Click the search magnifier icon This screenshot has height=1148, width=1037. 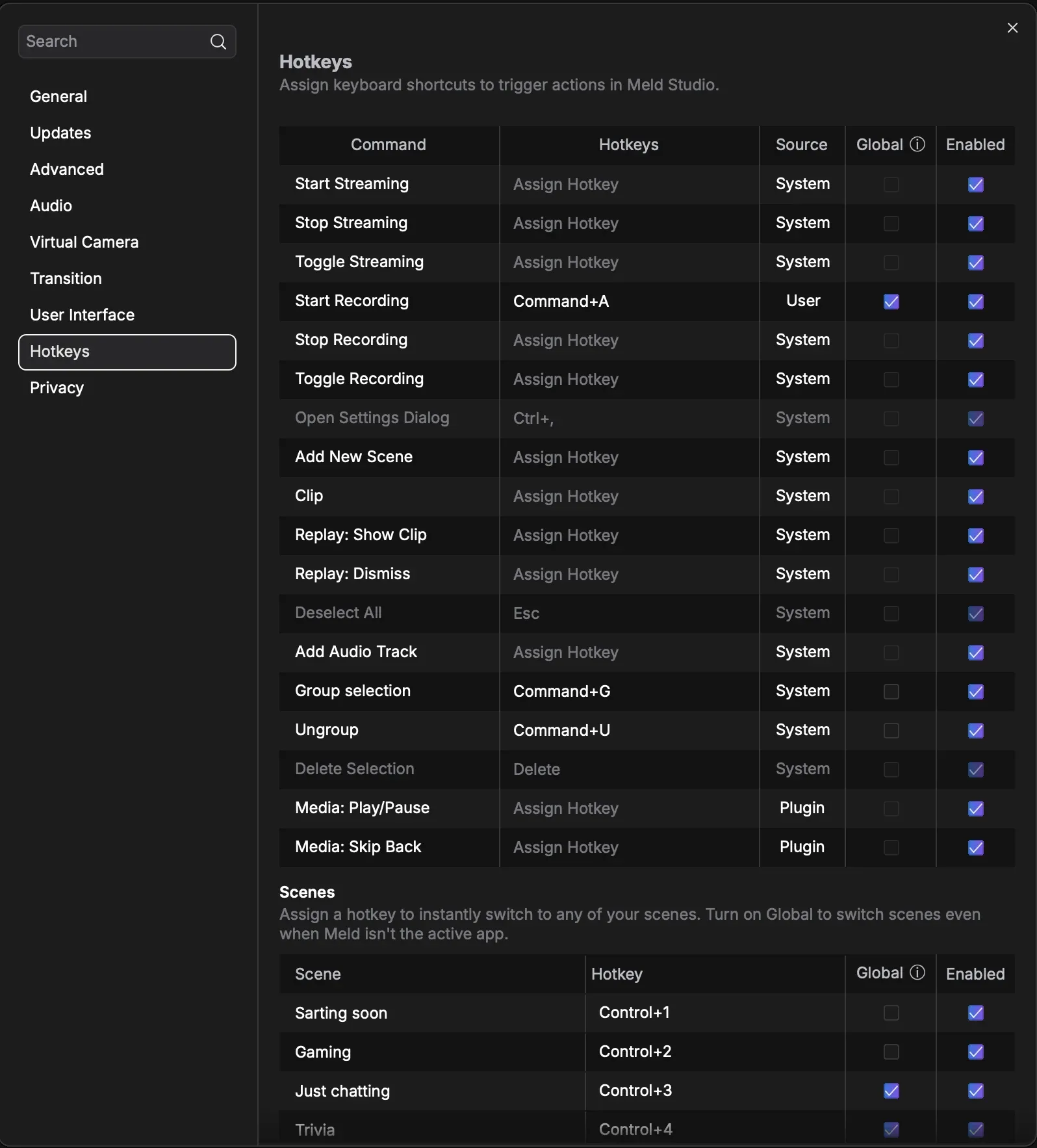(218, 42)
